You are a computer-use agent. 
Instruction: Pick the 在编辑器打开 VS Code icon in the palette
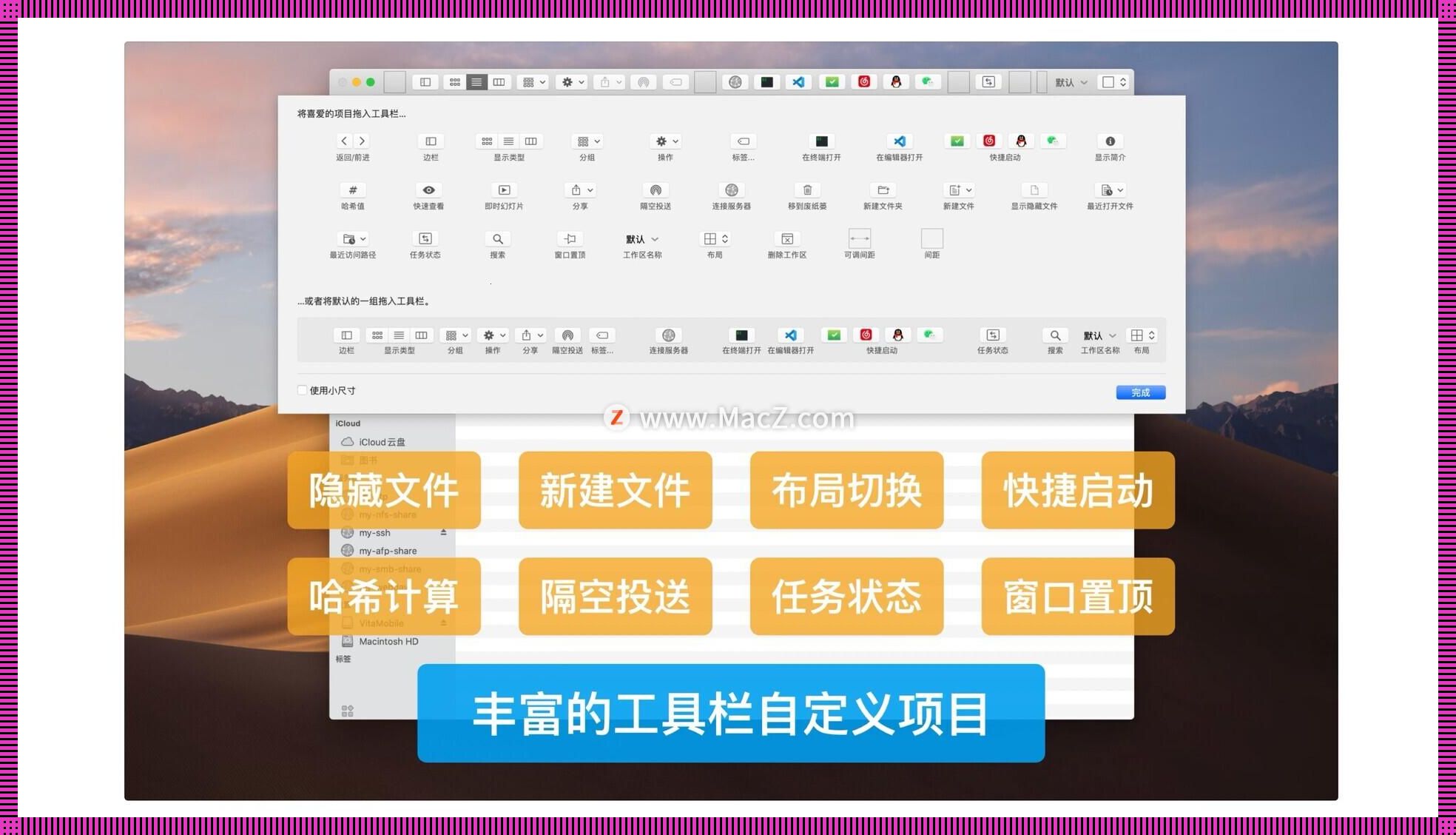coord(899,141)
